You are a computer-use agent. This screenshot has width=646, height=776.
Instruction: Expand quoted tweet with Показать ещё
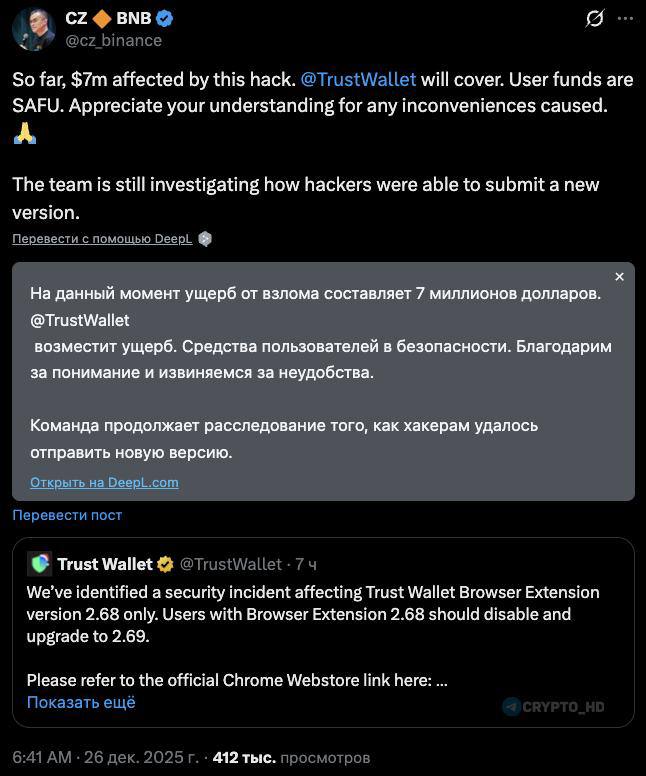click(x=81, y=702)
